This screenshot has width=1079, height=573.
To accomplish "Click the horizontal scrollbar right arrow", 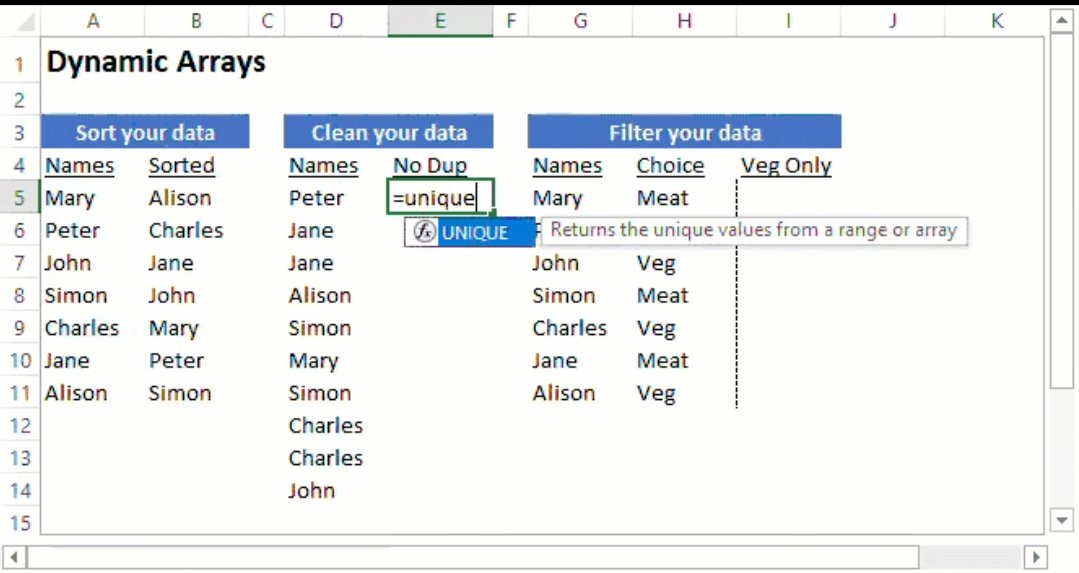I will tap(1035, 556).
